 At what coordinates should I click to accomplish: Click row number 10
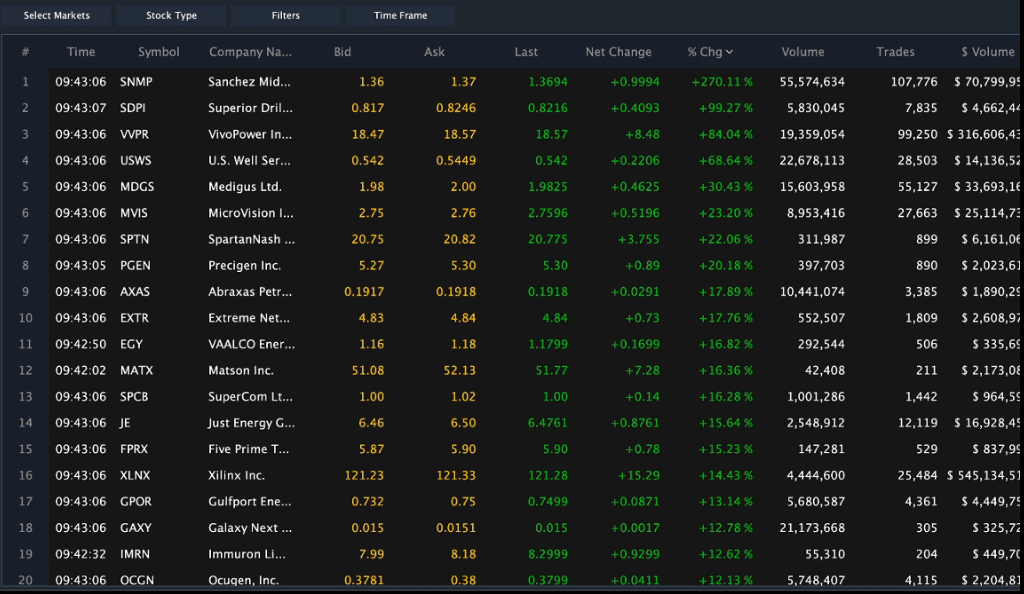[25, 318]
